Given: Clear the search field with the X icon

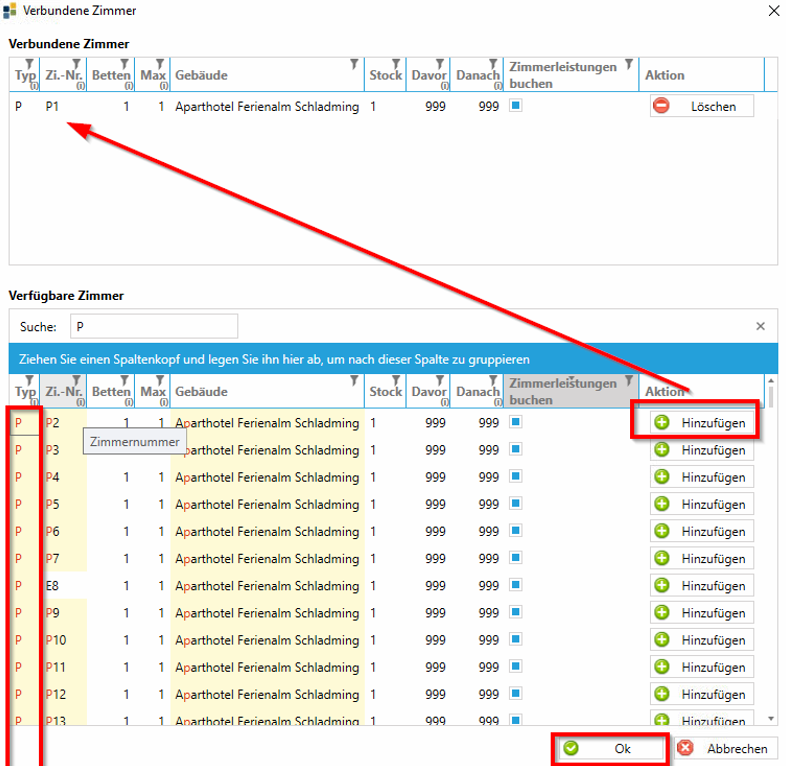Looking at the screenshot, I should click(760, 326).
